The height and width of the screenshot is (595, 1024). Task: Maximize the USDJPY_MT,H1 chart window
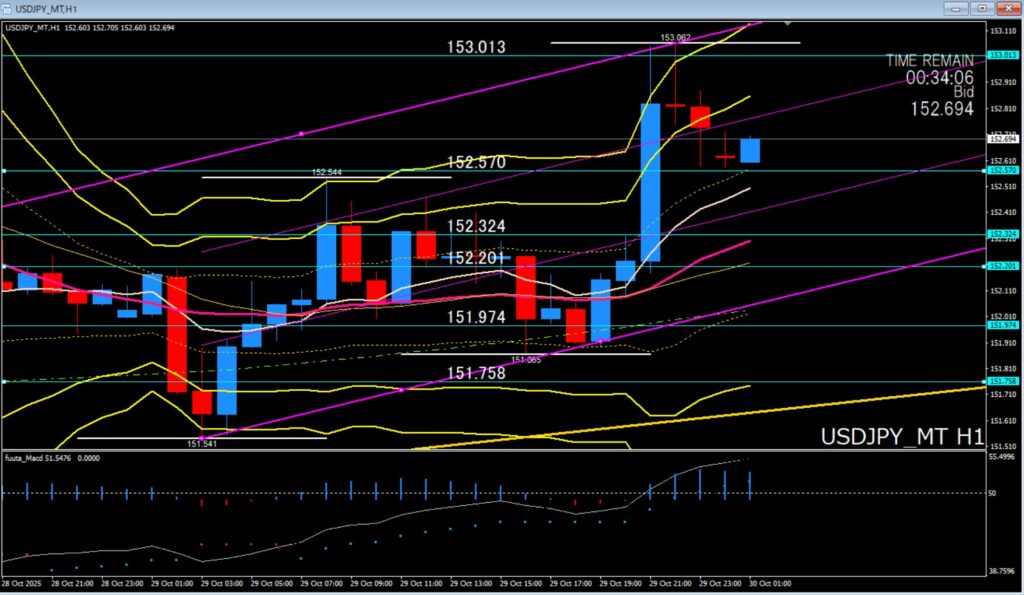point(981,8)
